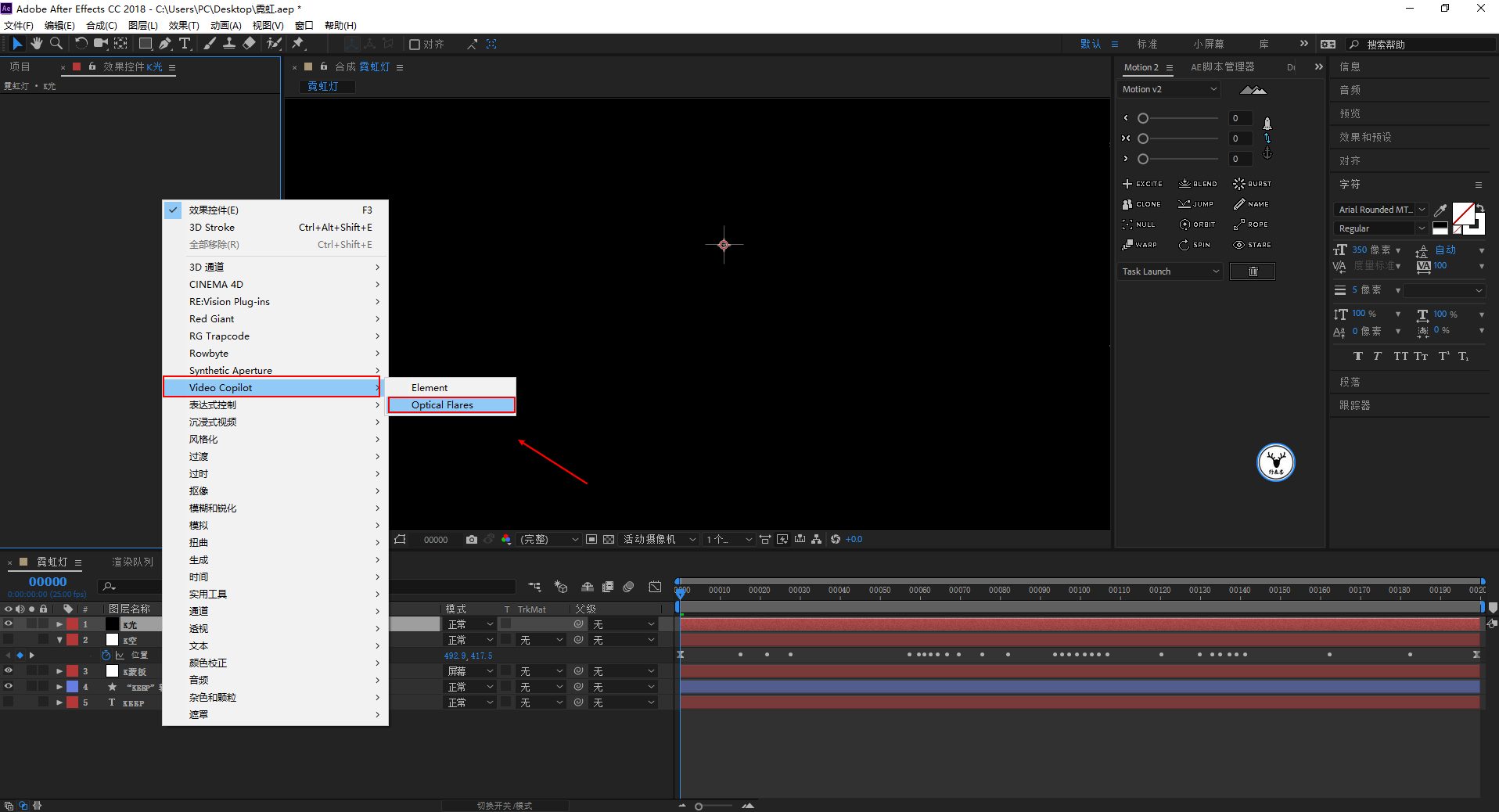Toggle the 对齐 snapping checkbox

click(x=415, y=45)
